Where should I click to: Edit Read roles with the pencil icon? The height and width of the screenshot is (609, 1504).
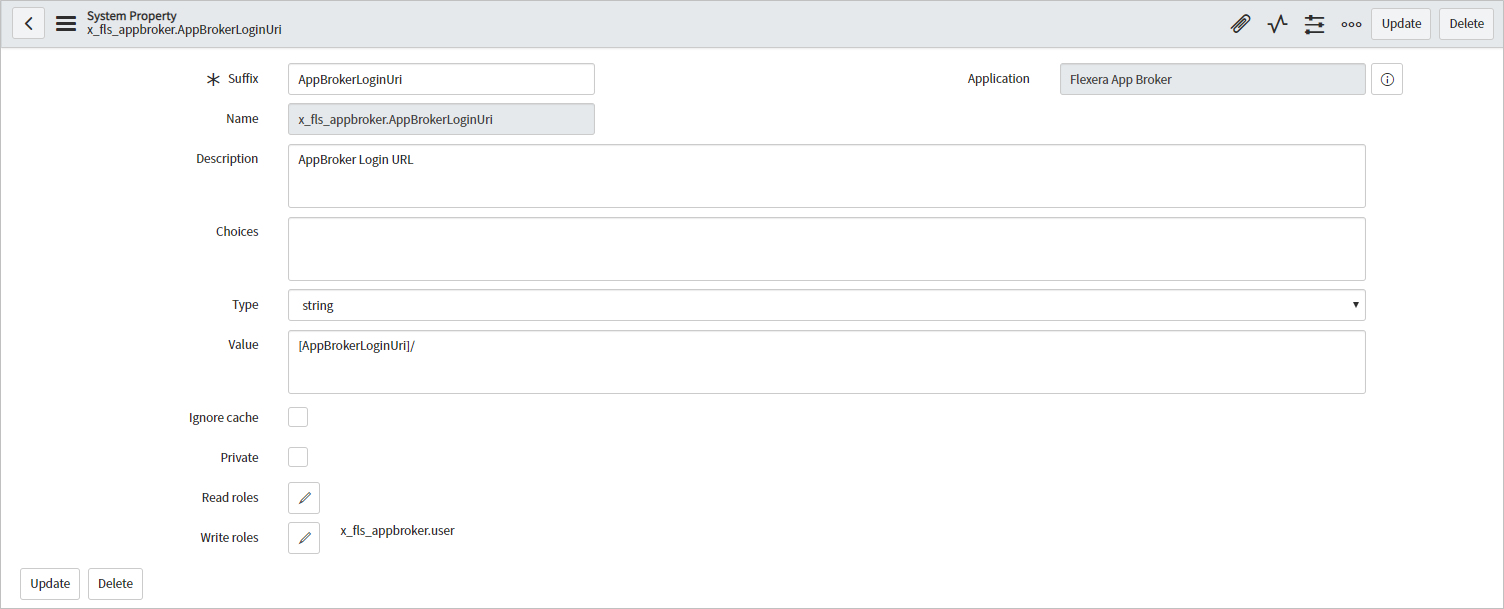303,497
